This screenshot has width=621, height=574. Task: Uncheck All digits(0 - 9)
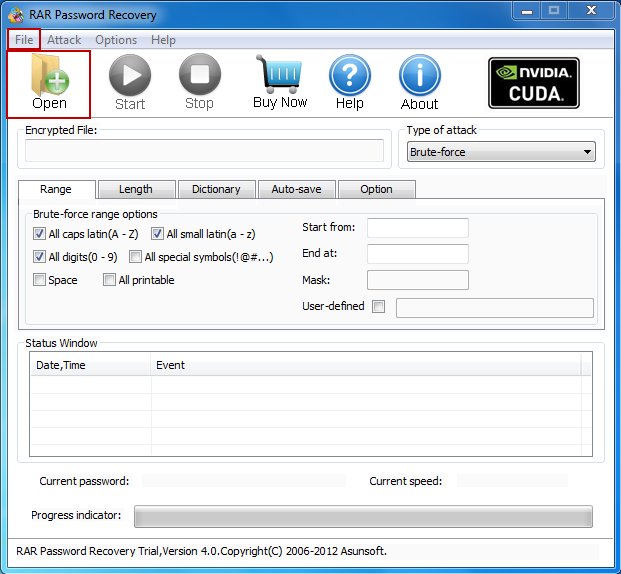point(39,257)
